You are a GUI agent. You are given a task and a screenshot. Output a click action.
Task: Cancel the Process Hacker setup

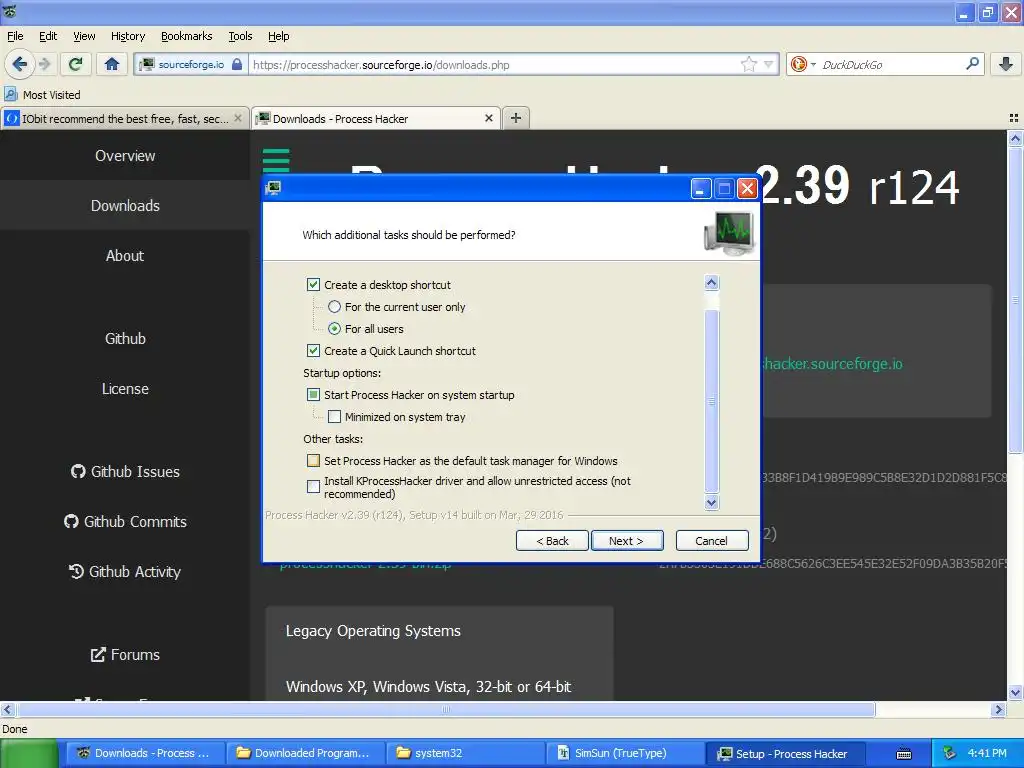[712, 541]
